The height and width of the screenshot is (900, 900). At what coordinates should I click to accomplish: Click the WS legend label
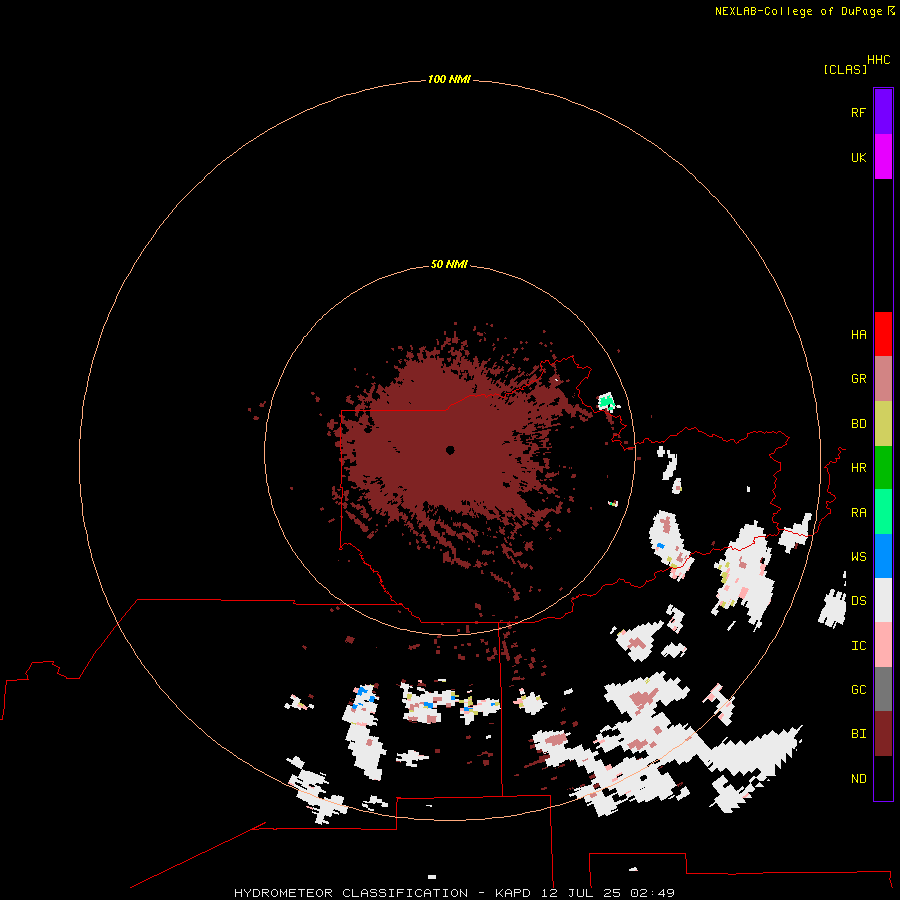click(x=858, y=556)
